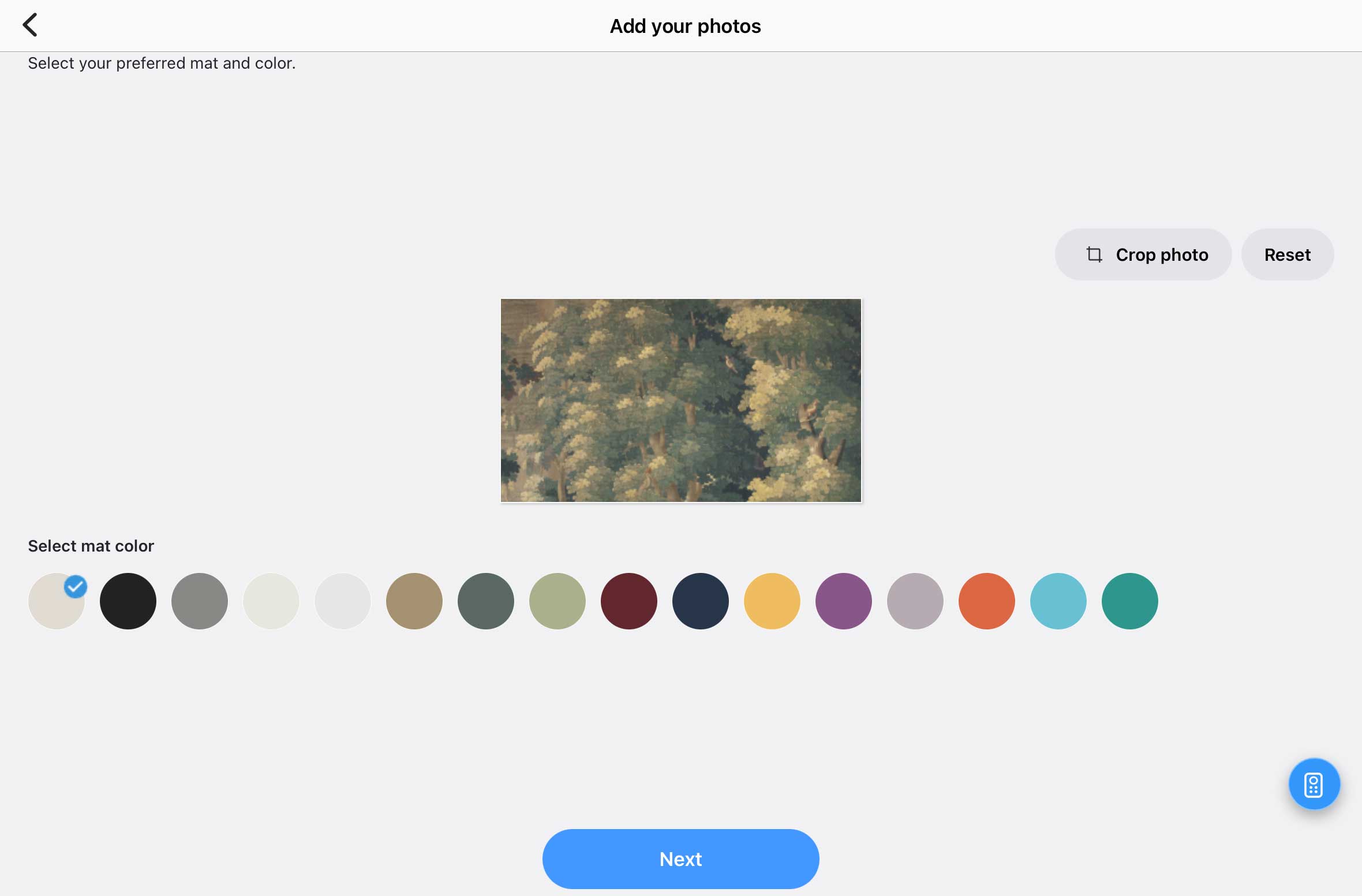Click the forest tapestry photo preview
This screenshot has width=1362, height=896.
point(681,400)
